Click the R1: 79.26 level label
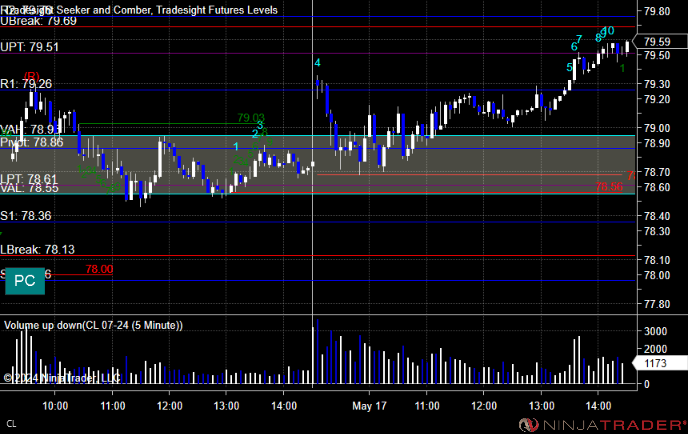Image resolution: width=688 pixels, height=434 pixels. (x=26, y=83)
